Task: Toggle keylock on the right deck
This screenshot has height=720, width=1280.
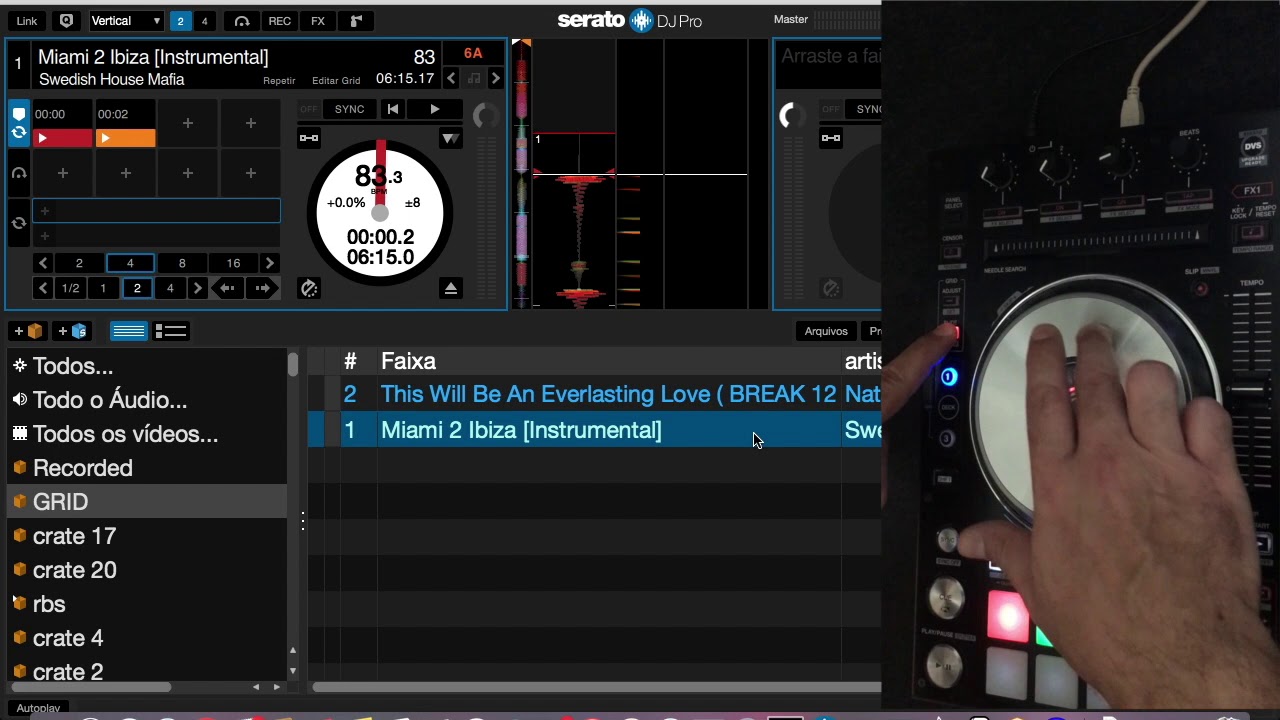Action: point(830,138)
